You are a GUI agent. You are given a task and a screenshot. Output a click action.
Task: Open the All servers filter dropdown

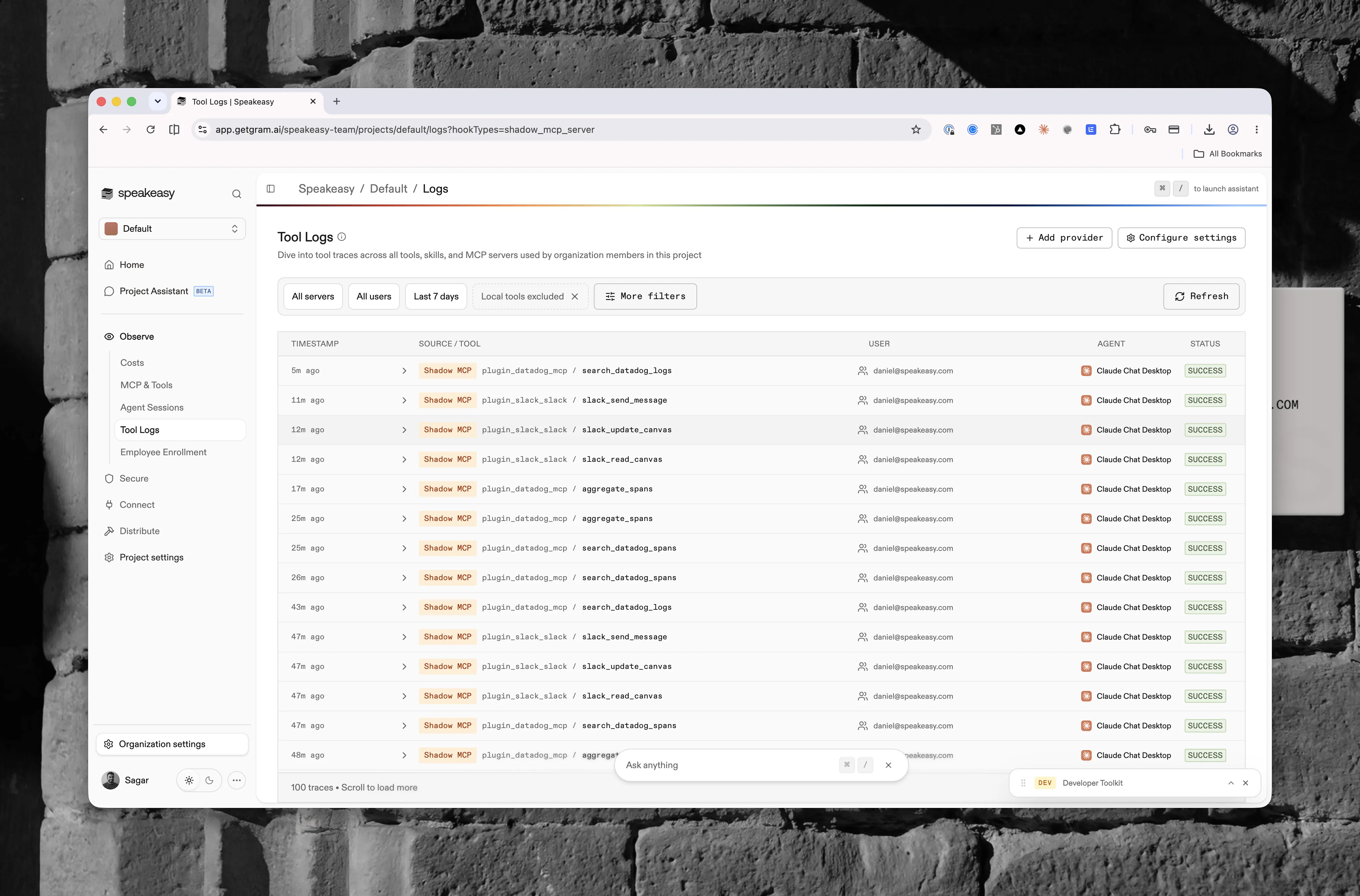(x=313, y=296)
